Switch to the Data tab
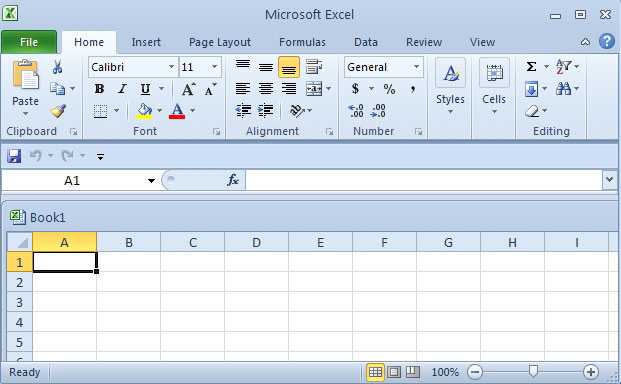The width and height of the screenshot is (621, 384). pyautogui.click(x=366, y=42)
